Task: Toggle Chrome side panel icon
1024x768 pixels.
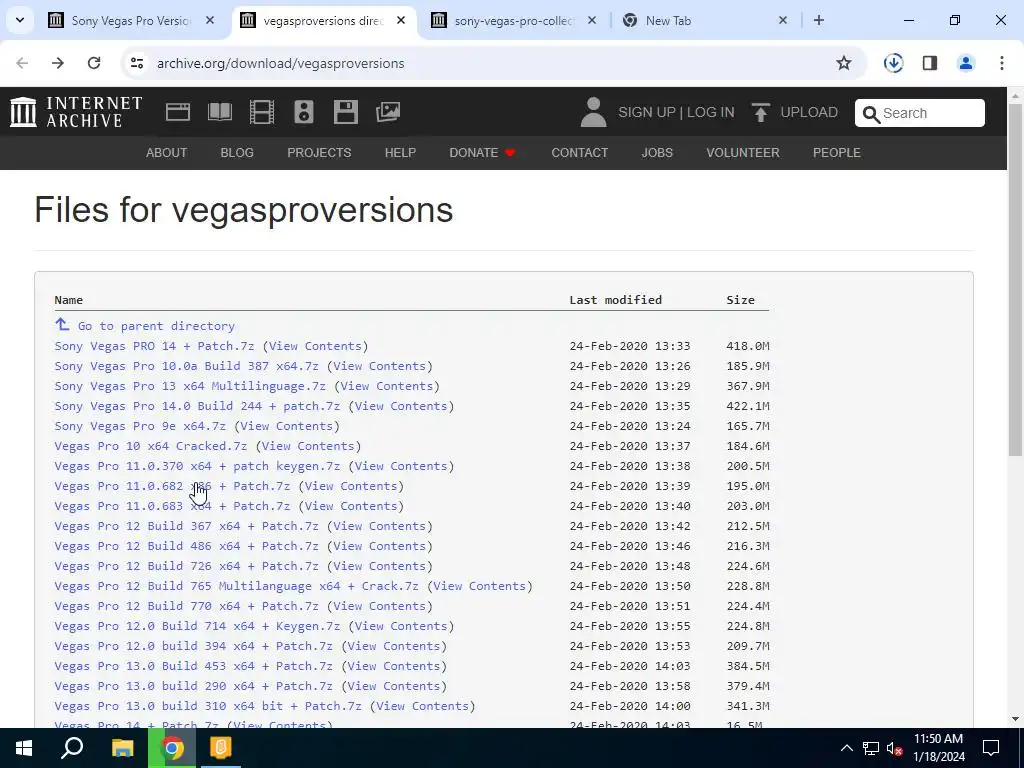Action: coord(929,63)
